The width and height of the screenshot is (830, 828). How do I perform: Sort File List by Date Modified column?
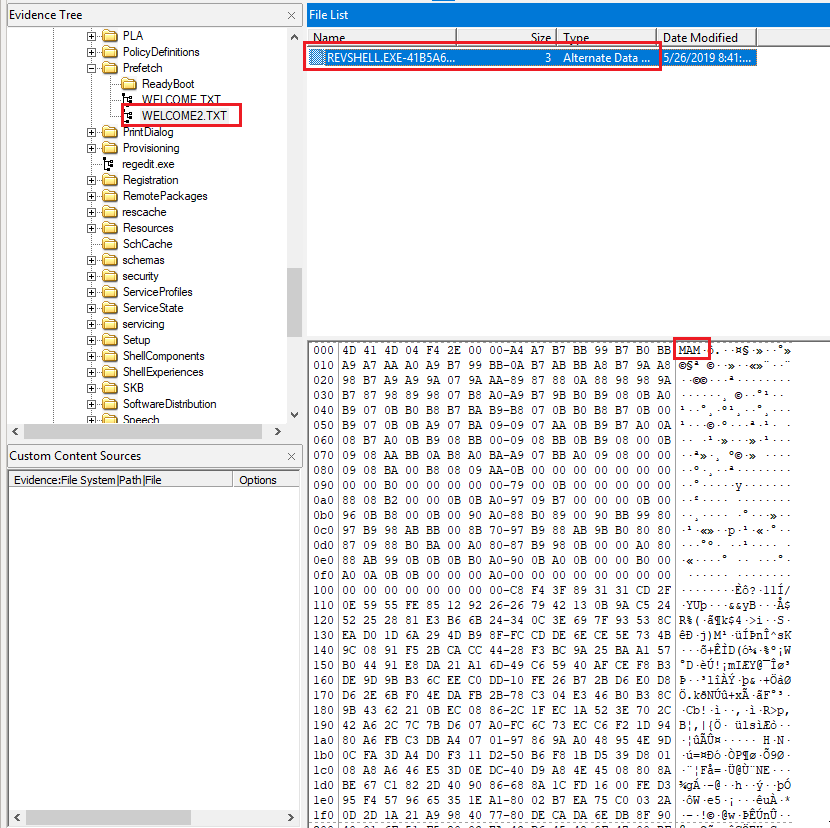(706, 37)
